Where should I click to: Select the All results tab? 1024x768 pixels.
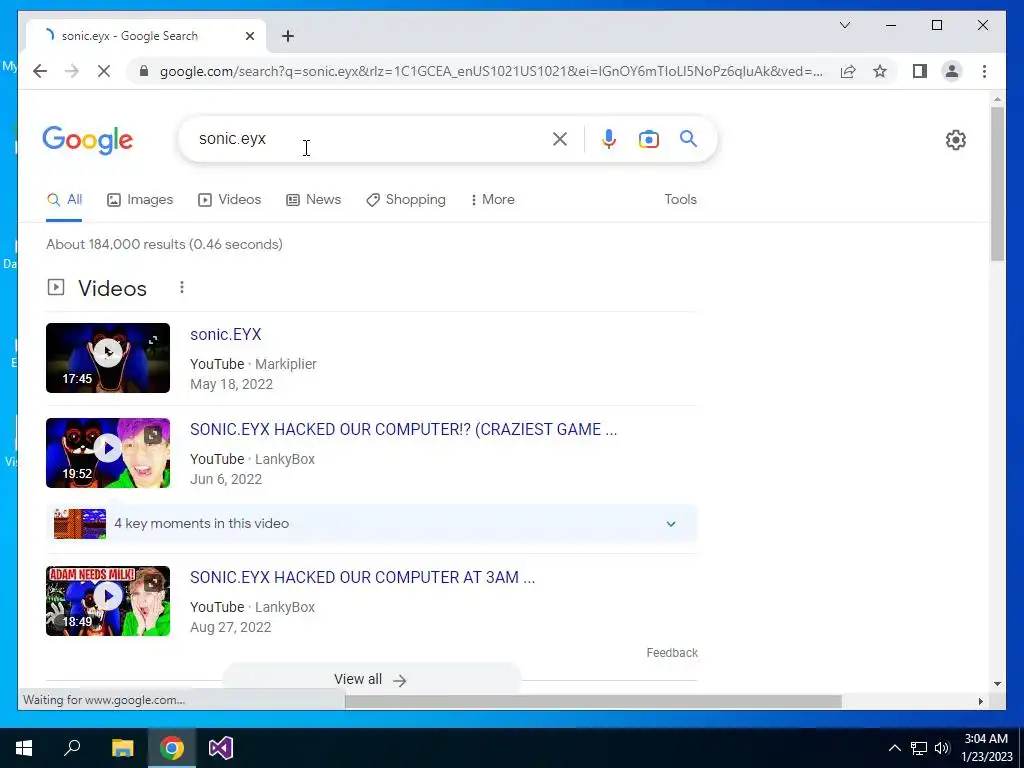click(65, 200)
